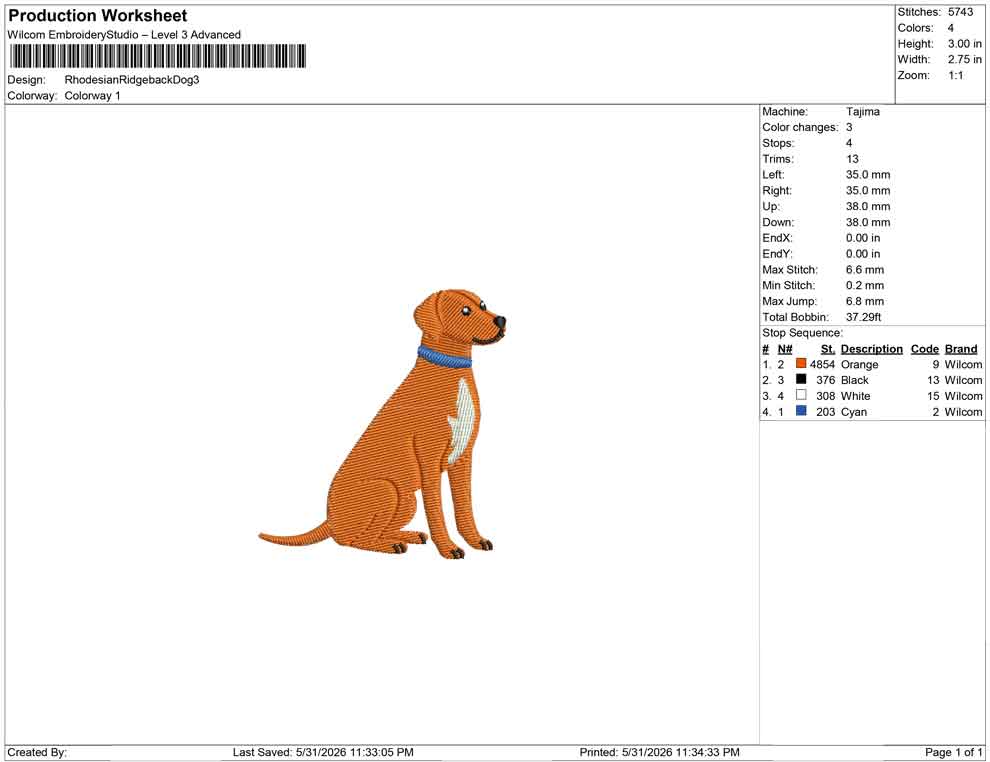Click the Stitches count 5743
The height and width of the screenshot is (762, 990).
click(960, 12)
